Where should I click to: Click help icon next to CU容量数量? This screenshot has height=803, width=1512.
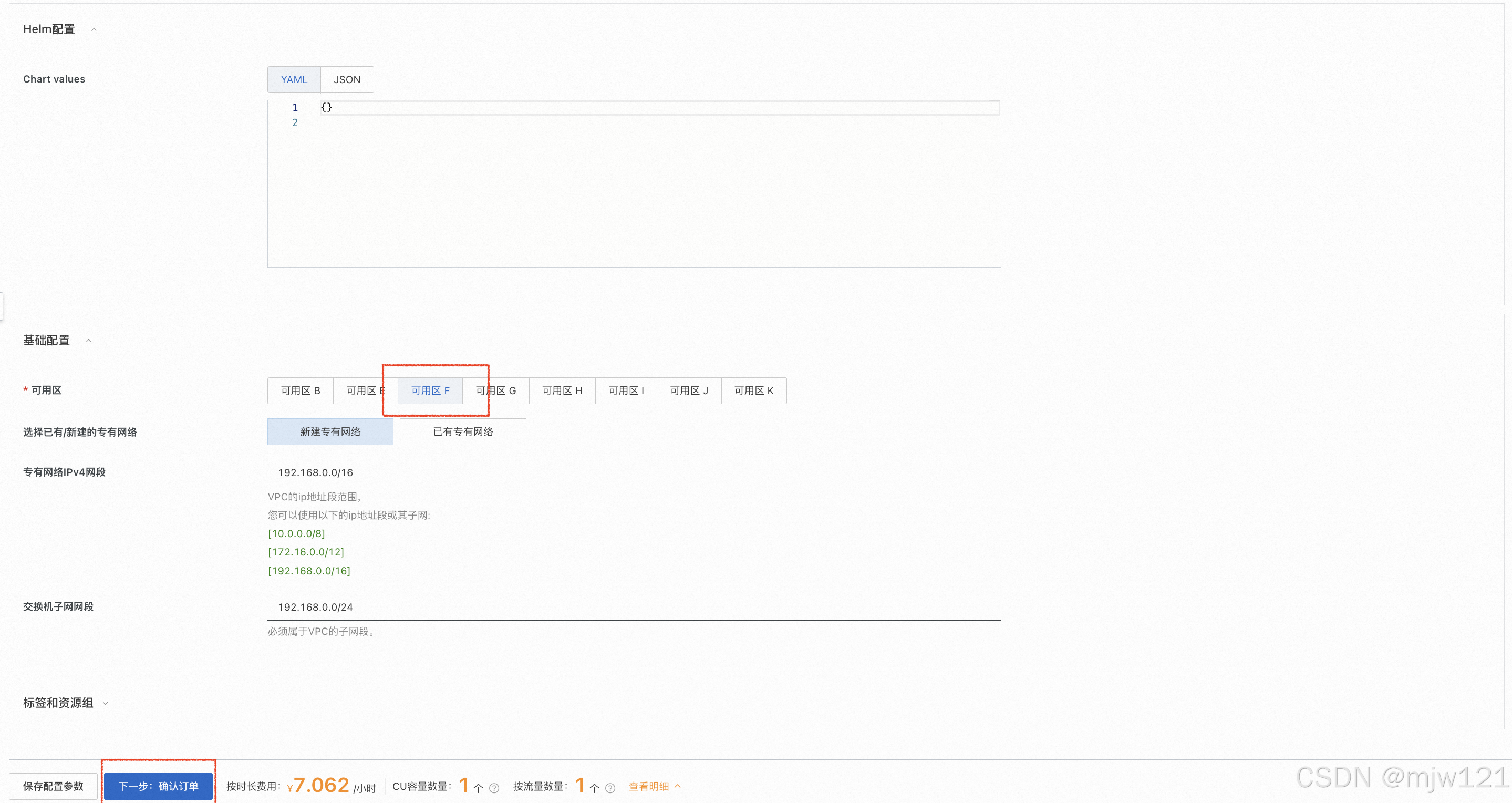coord(494,788)
